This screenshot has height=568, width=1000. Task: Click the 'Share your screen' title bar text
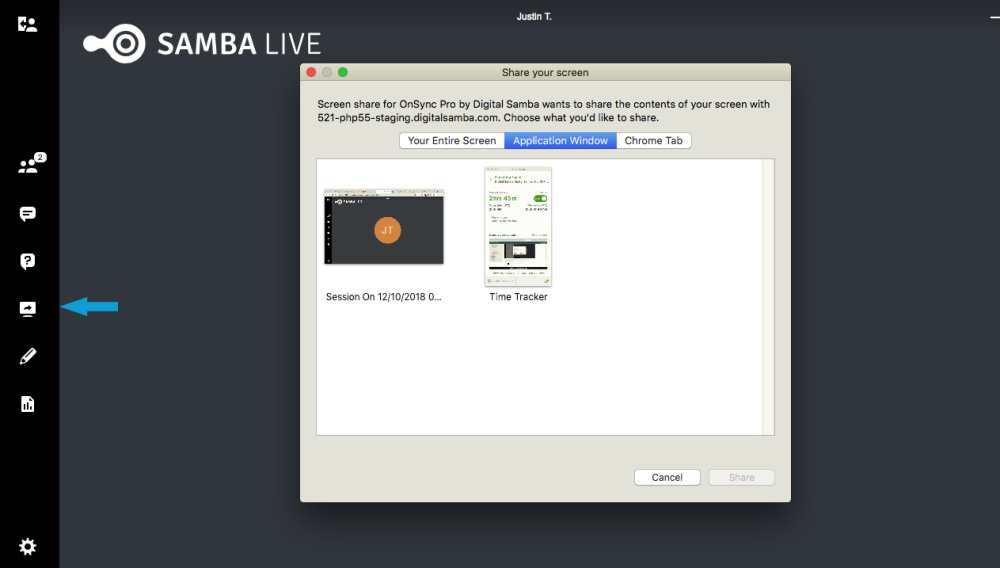(545, 72)
